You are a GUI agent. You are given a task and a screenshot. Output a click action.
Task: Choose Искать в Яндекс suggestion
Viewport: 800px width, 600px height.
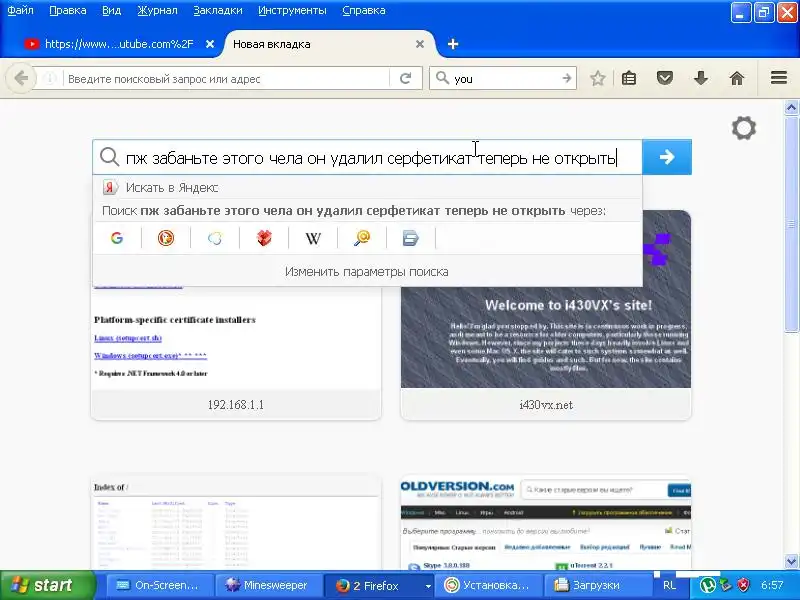coord(367,187)
